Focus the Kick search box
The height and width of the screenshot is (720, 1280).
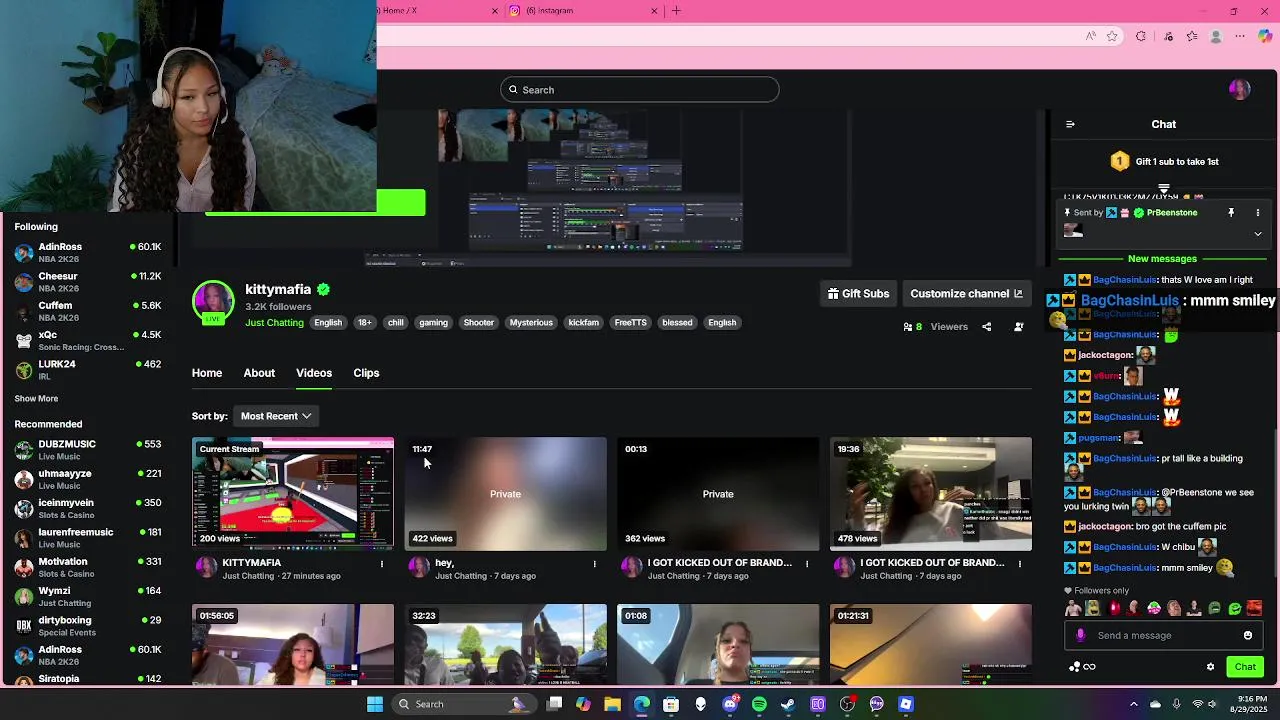tap(640, 90)
